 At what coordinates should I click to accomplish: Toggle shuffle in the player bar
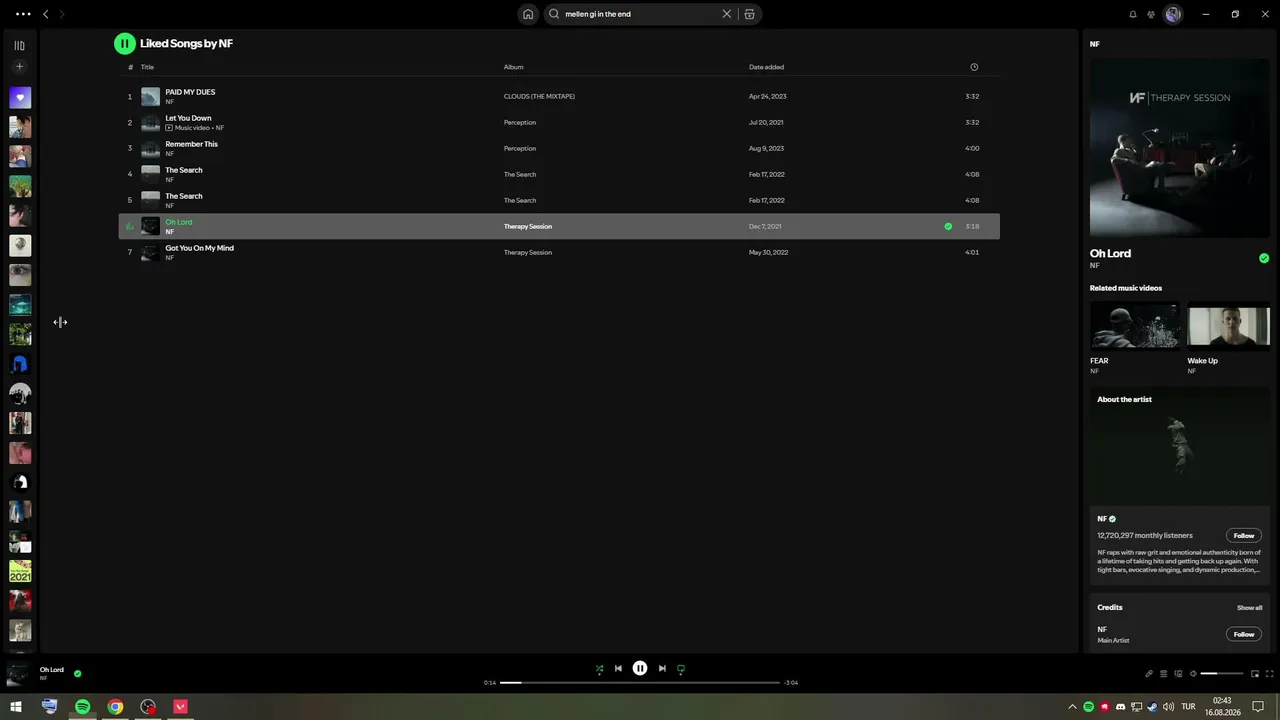(599, 669)
